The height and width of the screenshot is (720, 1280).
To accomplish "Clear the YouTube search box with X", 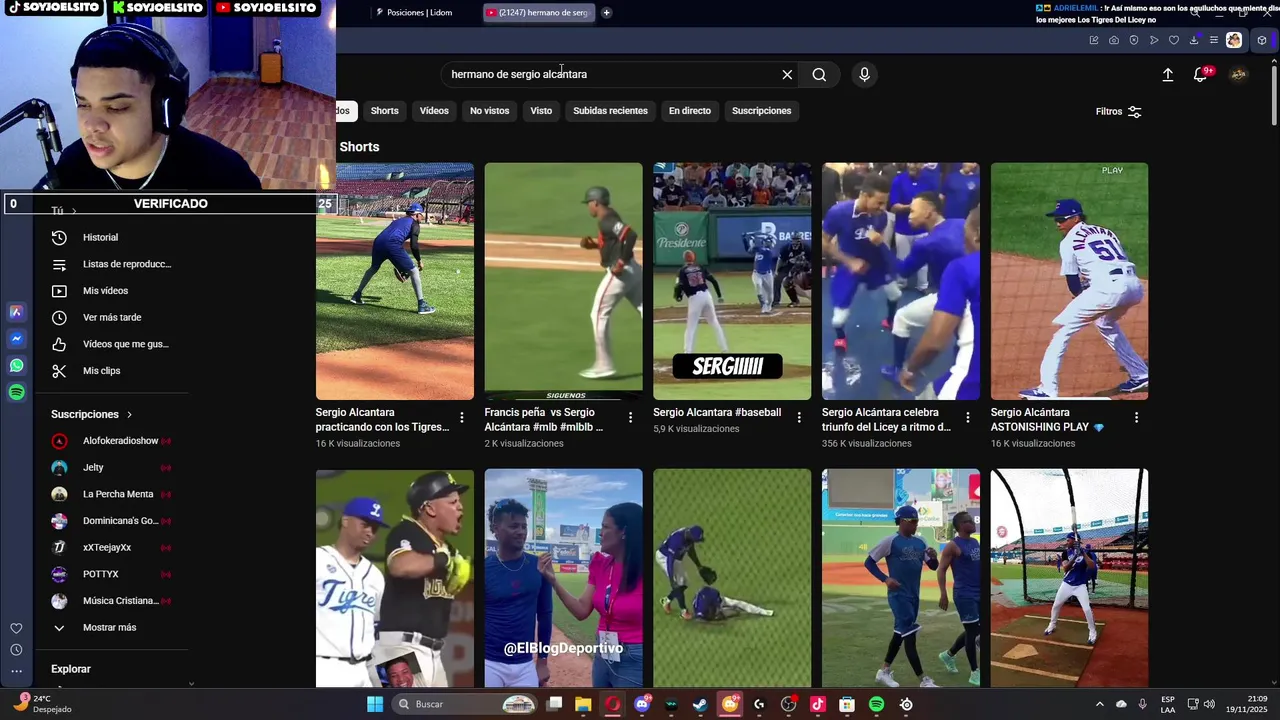I will point(787,74).
